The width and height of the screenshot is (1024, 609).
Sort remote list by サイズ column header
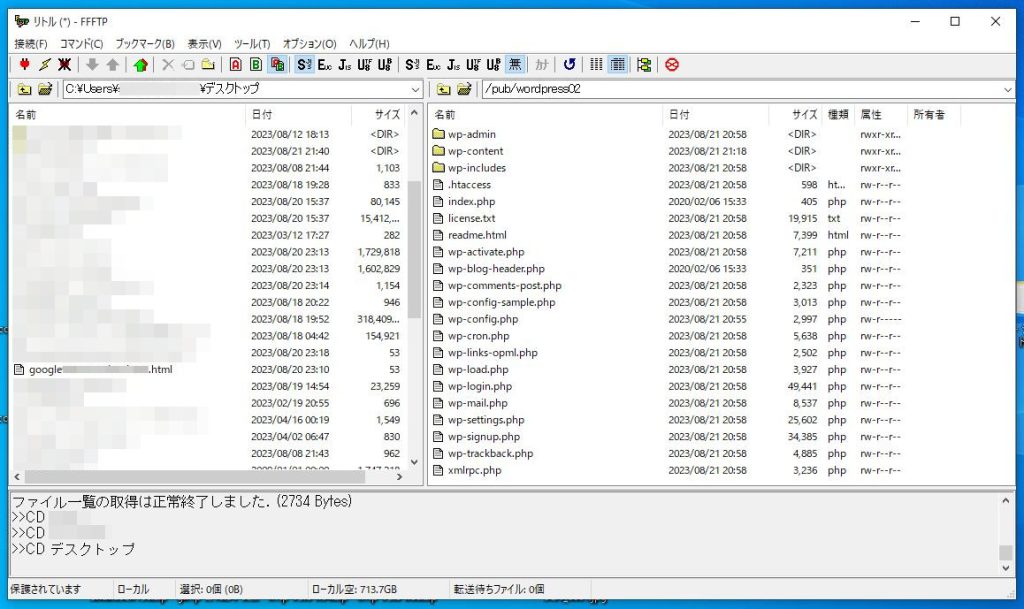pyautogui.click(x=804, y=115)
